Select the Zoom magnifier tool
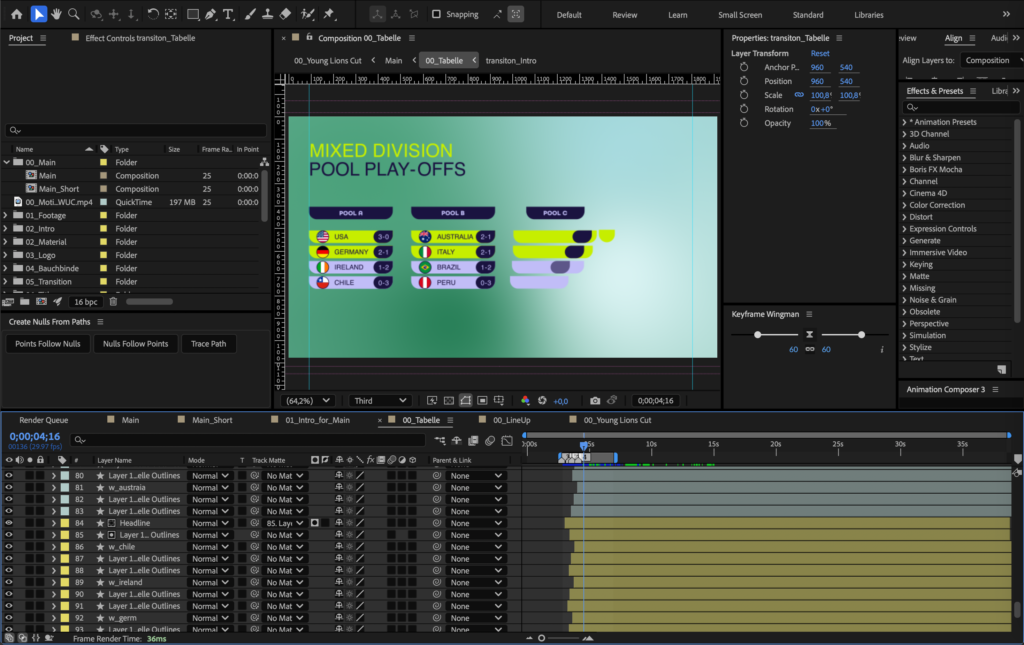Image resolution: width=1024 pixels, height=645 pixels. [74, 14]
